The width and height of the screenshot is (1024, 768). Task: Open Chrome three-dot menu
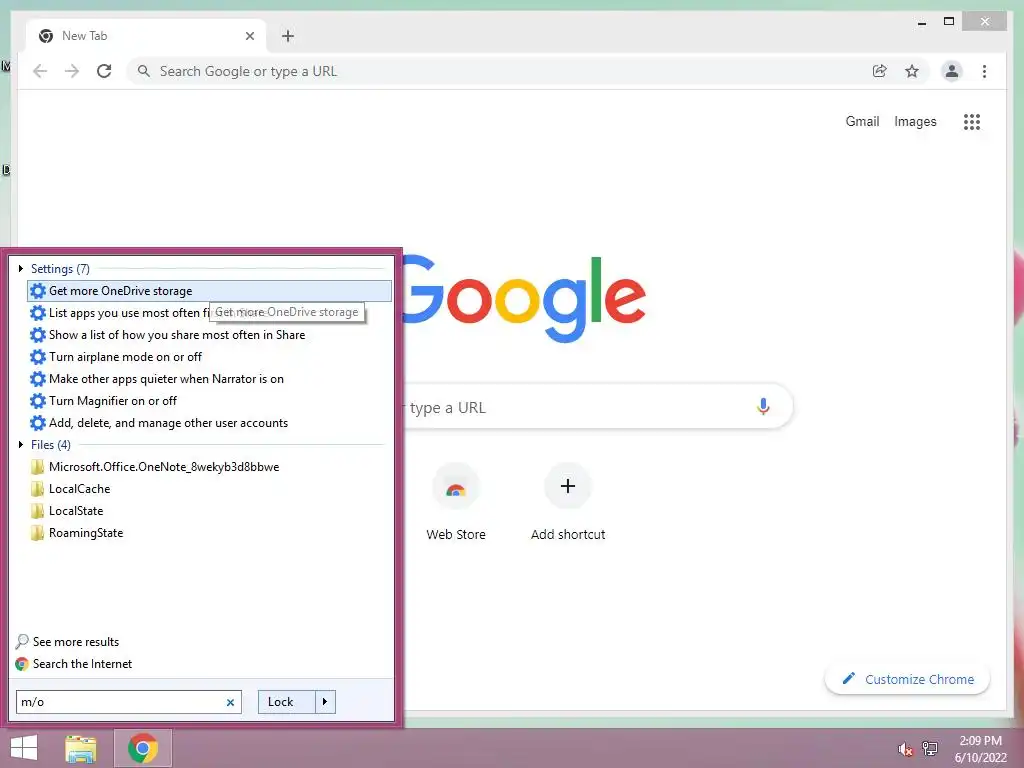[984, 71]
